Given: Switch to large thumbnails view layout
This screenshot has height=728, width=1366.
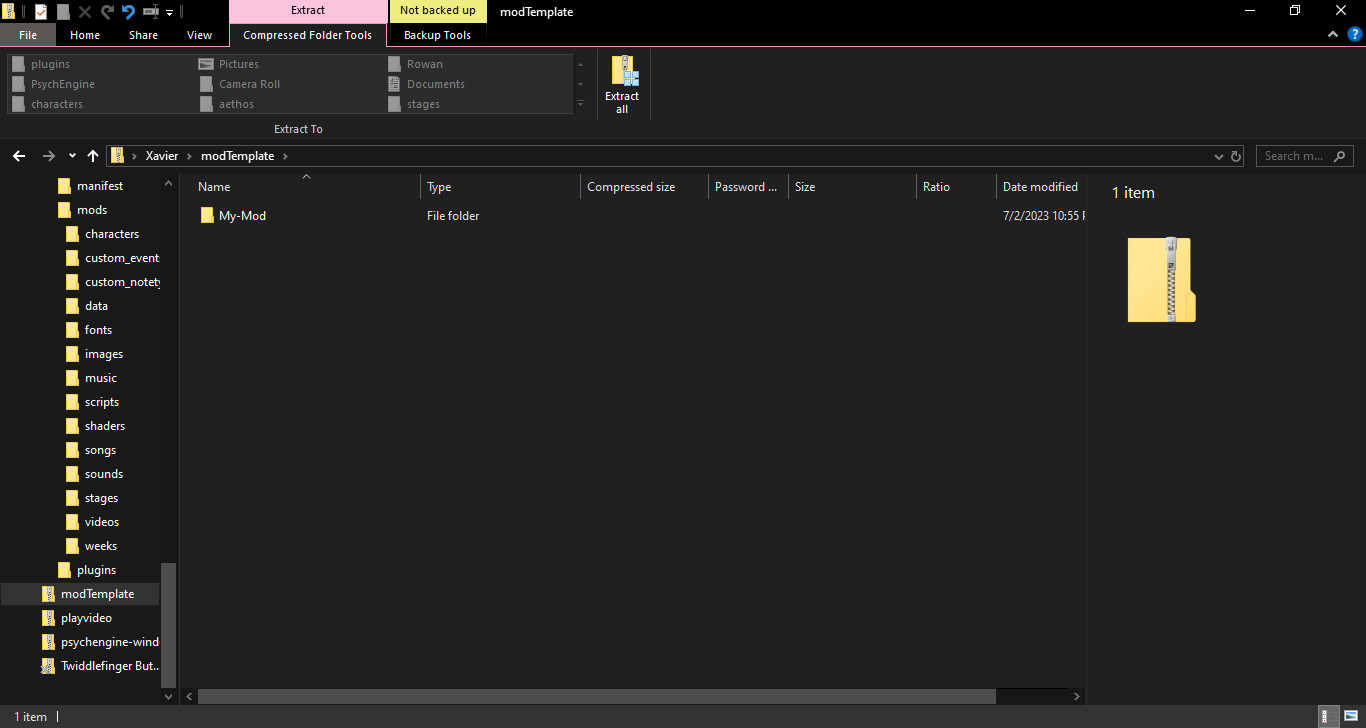Looking at the screenshot, I should (x=1350, y=716).
